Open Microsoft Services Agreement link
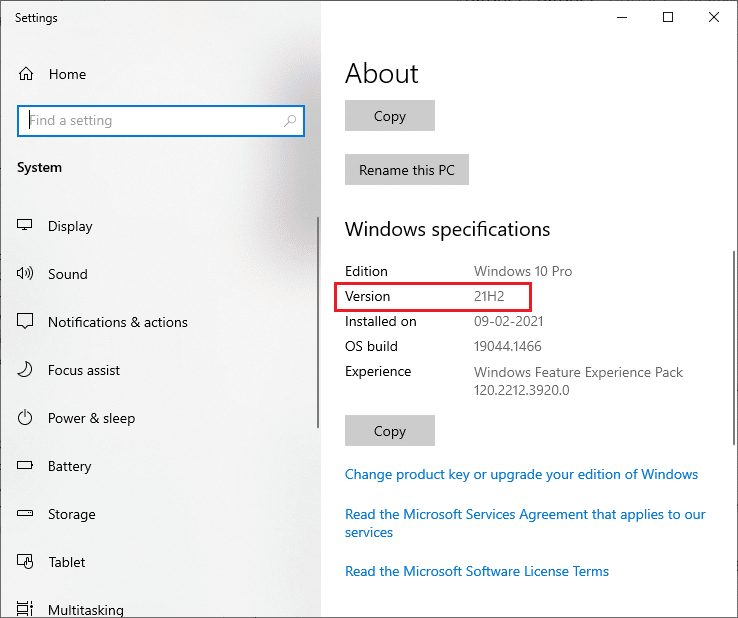This screenshot has width=738, height=618. pos(525,523)
